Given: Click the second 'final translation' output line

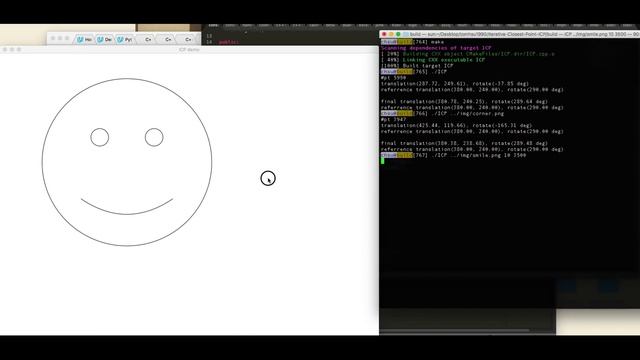Looking at the screenshot, I should (x=464, y=143).
